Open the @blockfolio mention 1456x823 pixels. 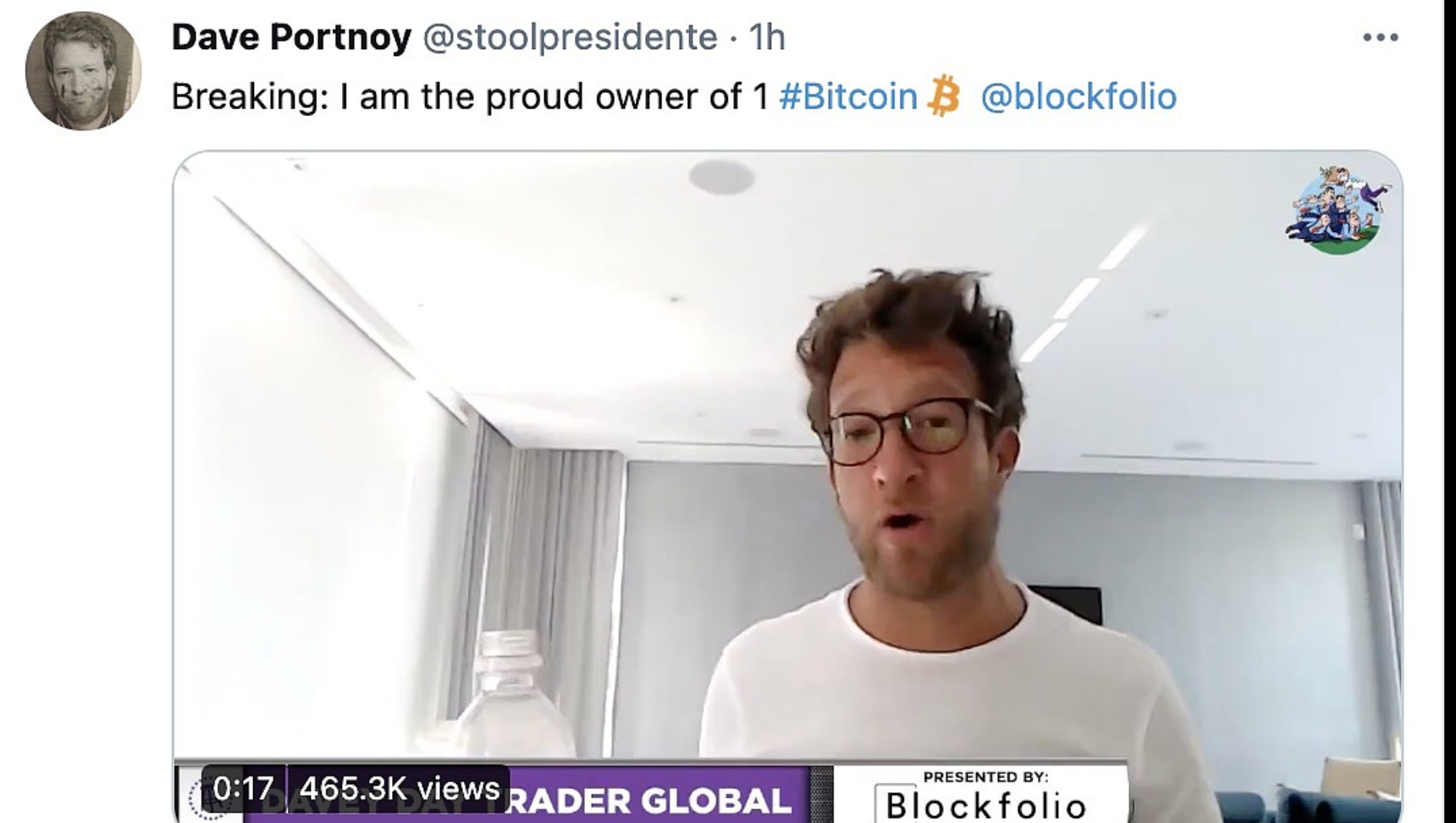pyautogui.click(x=1078, y=97)
